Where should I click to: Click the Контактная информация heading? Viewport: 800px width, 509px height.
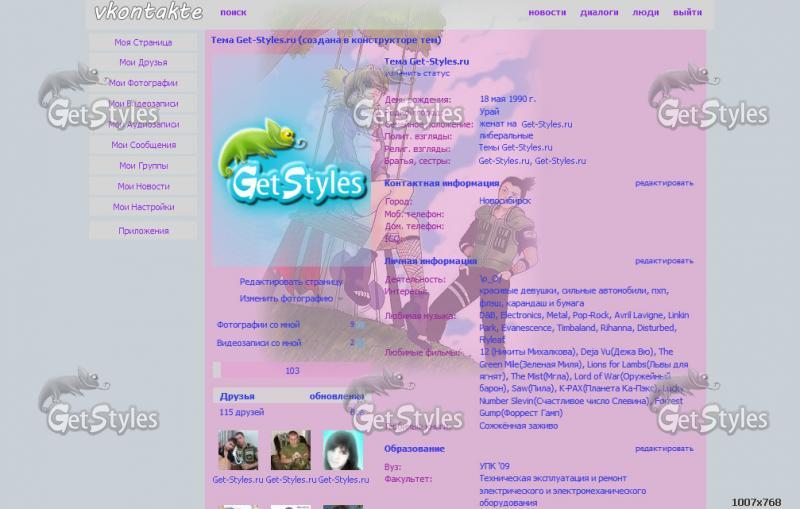(441, 183)
